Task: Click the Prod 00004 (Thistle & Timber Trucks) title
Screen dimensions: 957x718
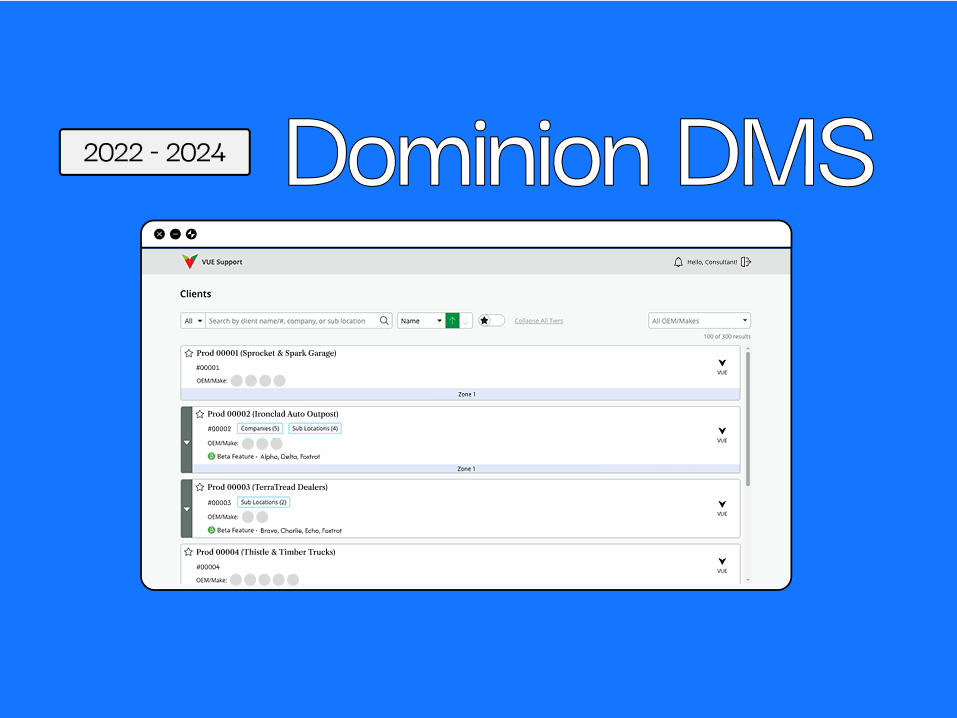Action: 265,552
